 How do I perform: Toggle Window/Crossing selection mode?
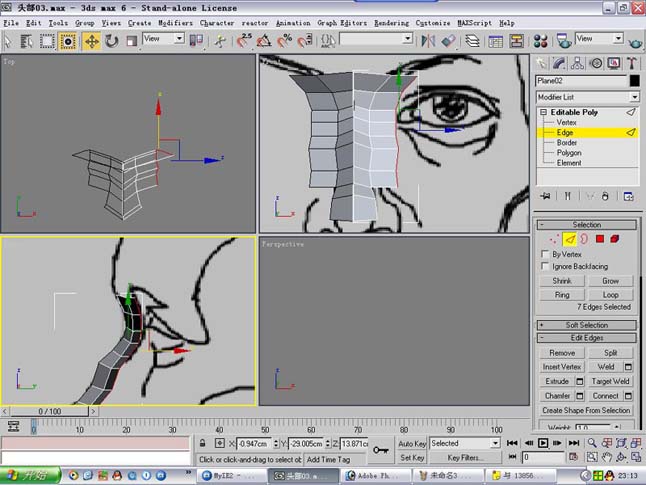68,41
